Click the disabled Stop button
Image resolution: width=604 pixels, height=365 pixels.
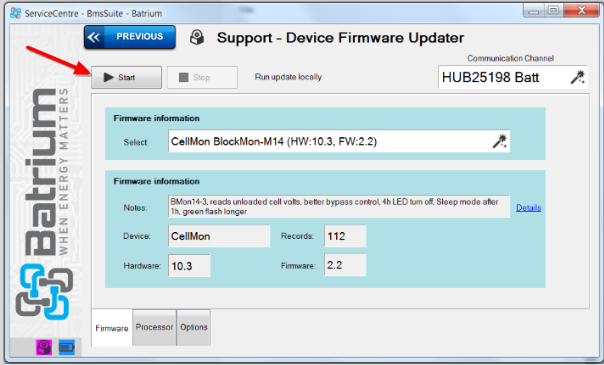202,77
